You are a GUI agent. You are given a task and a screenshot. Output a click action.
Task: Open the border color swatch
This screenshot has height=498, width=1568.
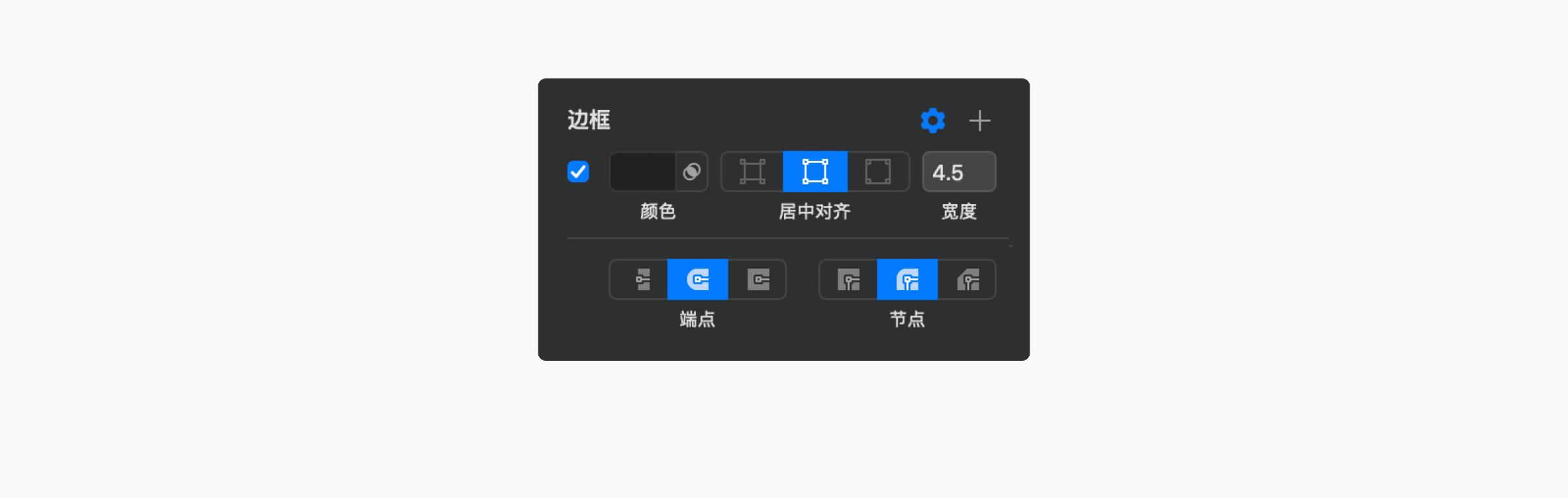coord(642,171)
